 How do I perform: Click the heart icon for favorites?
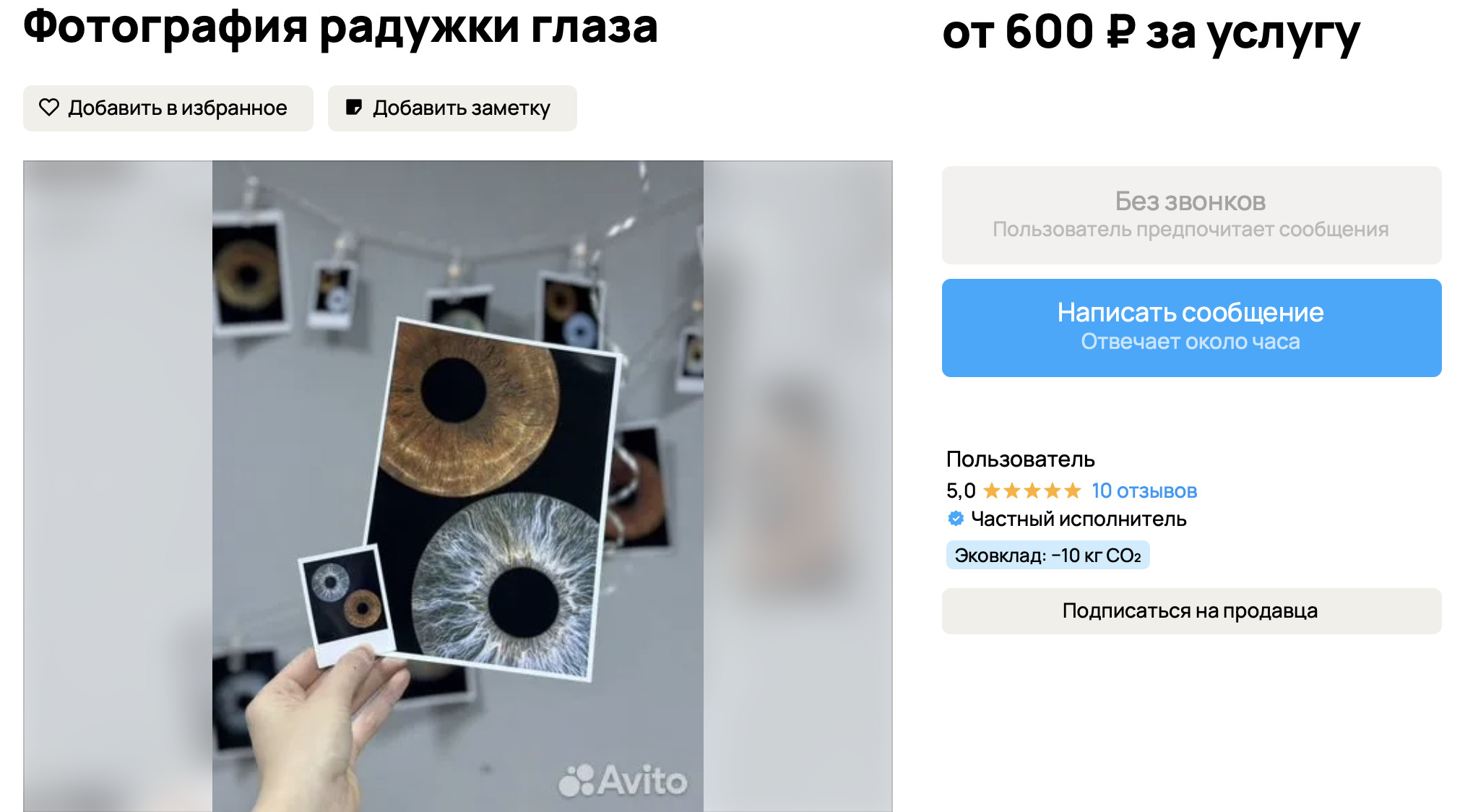pos(49,108)
